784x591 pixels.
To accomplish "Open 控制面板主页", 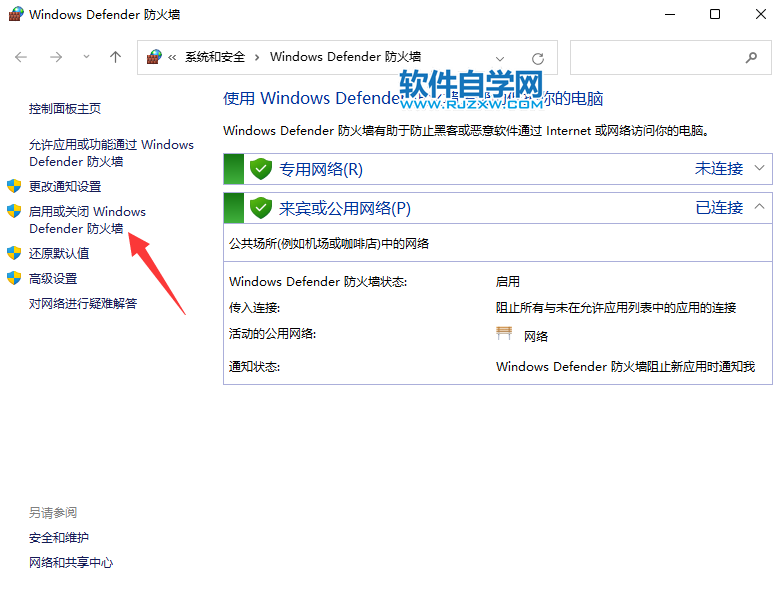I will [65, 108].
